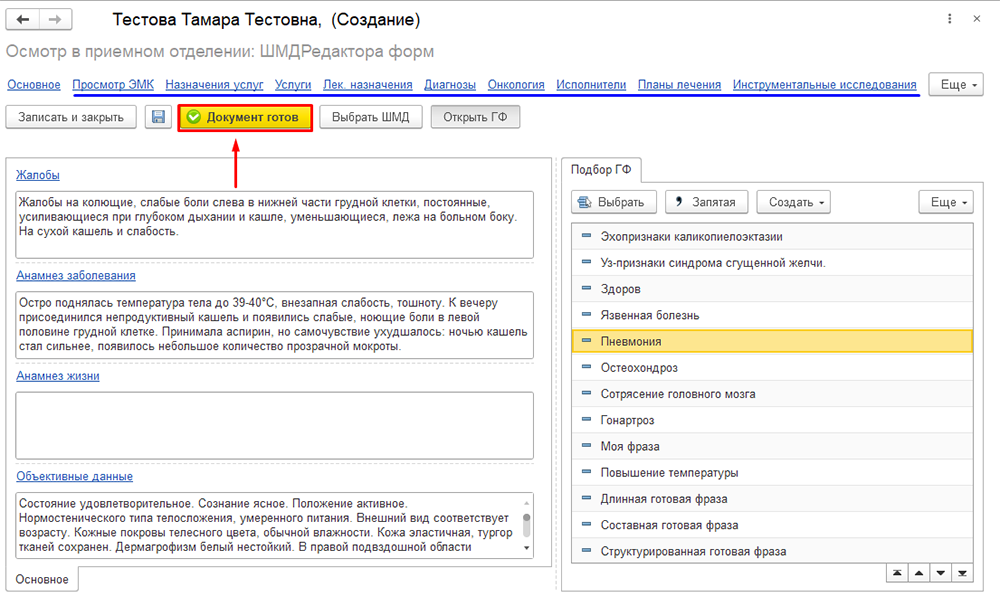Click Записать и закрыть button
This screenshot has height=596, width=1000.
click(x=71, y=117)
